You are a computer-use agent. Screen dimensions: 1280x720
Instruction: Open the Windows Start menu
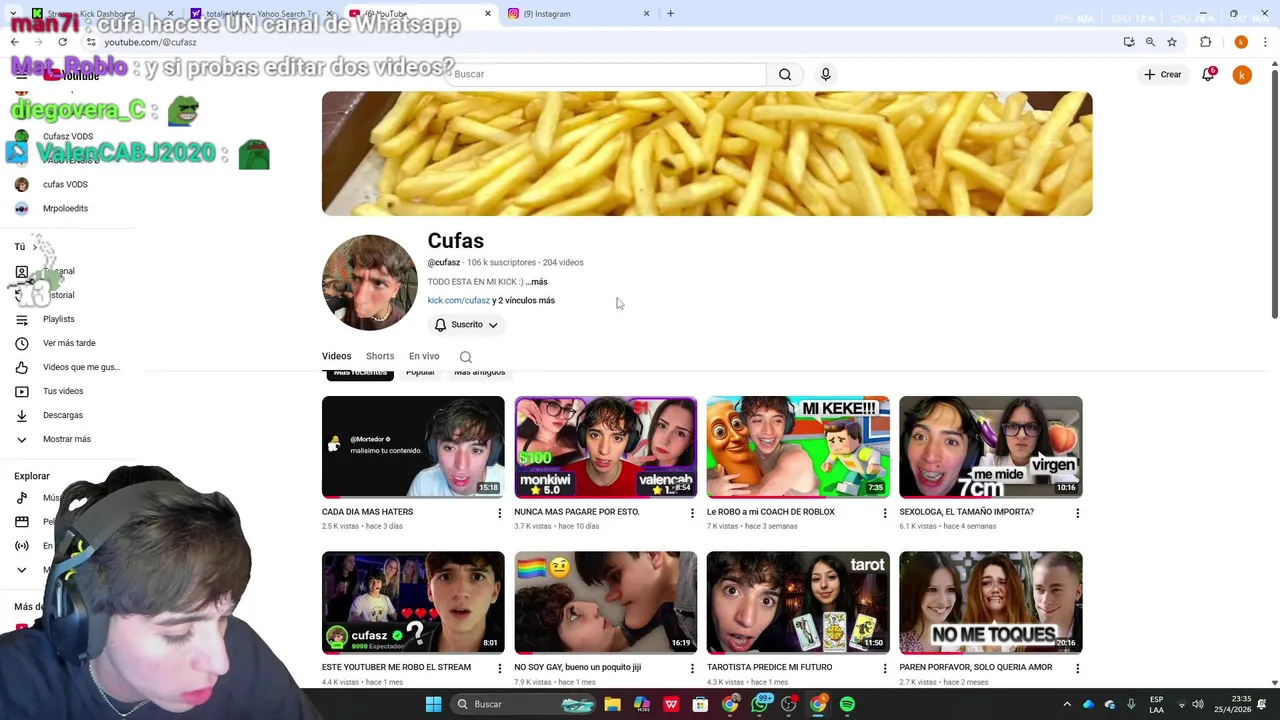[433, 704]
